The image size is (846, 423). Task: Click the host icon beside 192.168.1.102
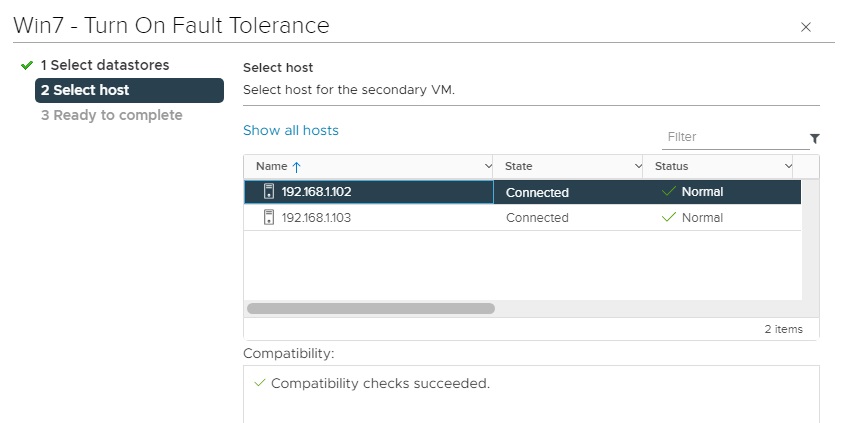(268, 192)
